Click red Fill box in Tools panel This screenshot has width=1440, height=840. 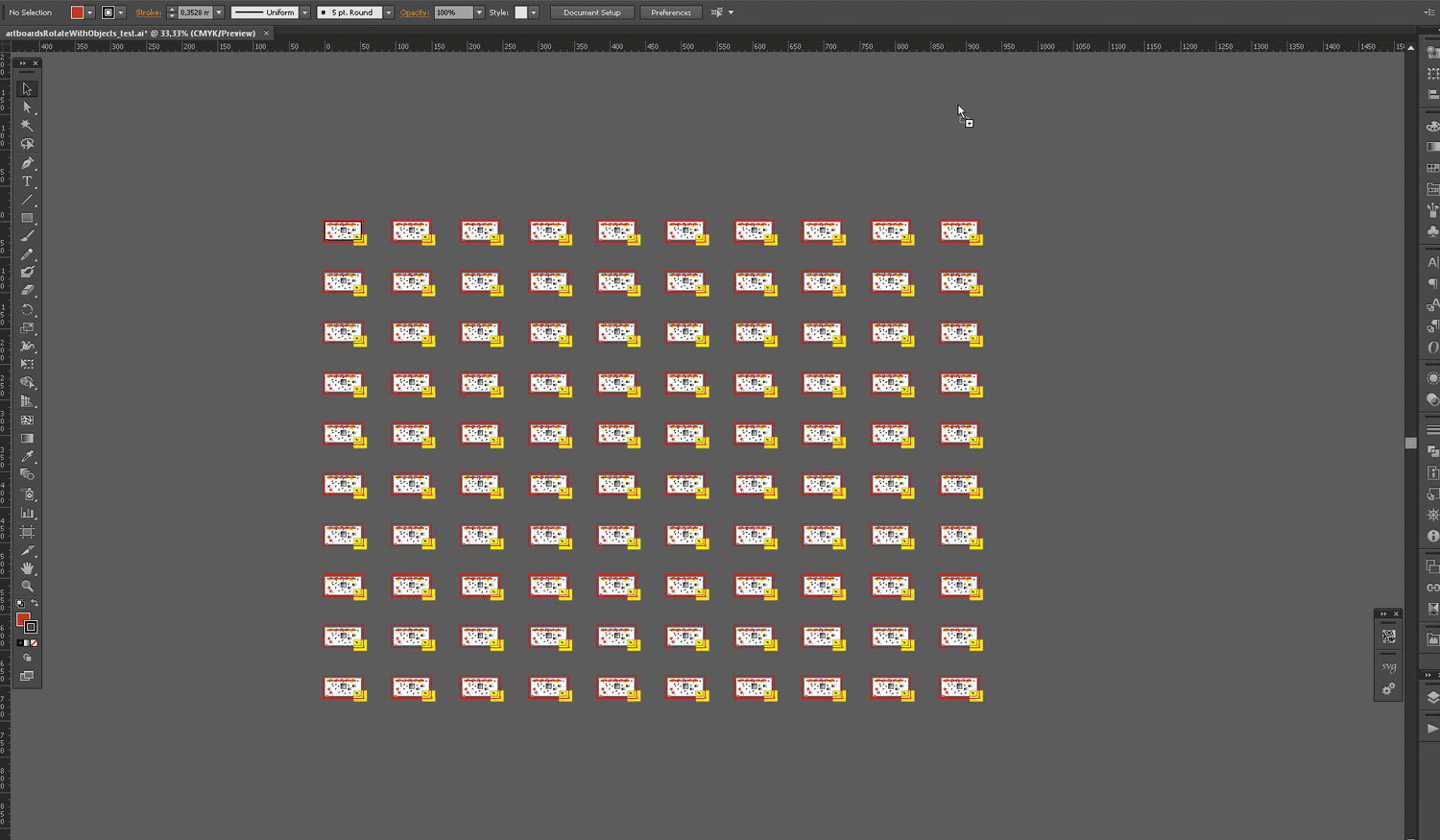click(x=23, y=619)
